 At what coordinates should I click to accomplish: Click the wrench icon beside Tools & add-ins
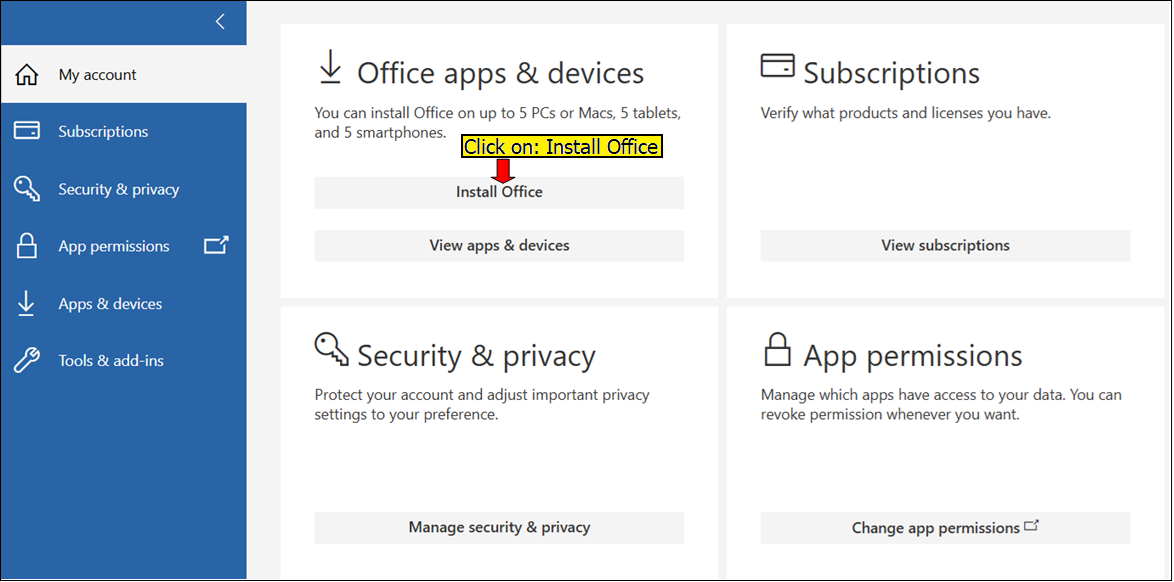pyautogui.click(x=27, y=360)
